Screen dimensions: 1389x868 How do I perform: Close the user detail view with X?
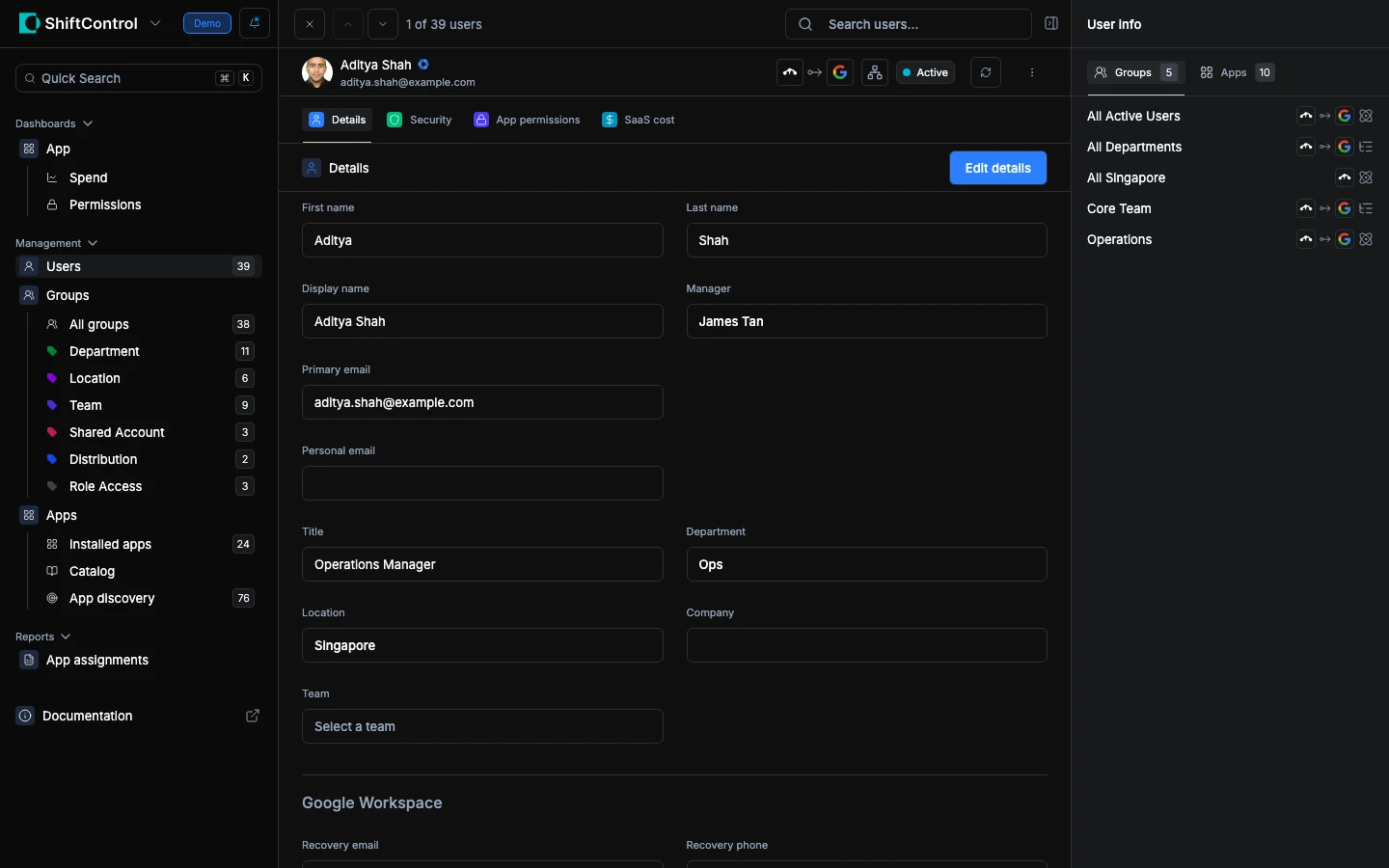coord(310,24)
